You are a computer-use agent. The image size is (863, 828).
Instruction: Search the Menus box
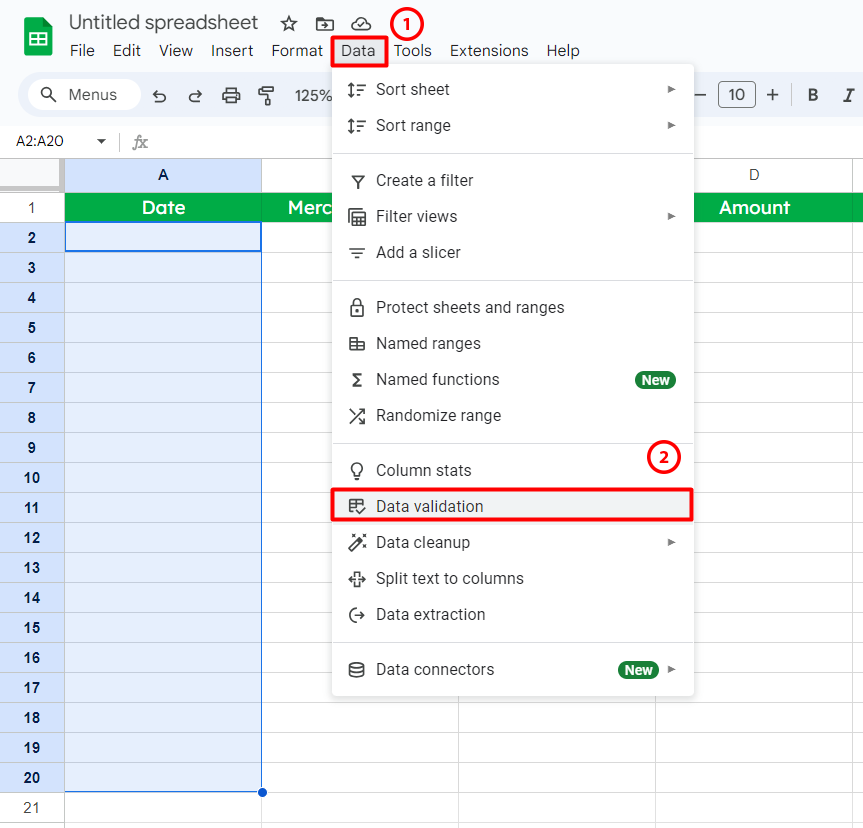pos(85,95)
